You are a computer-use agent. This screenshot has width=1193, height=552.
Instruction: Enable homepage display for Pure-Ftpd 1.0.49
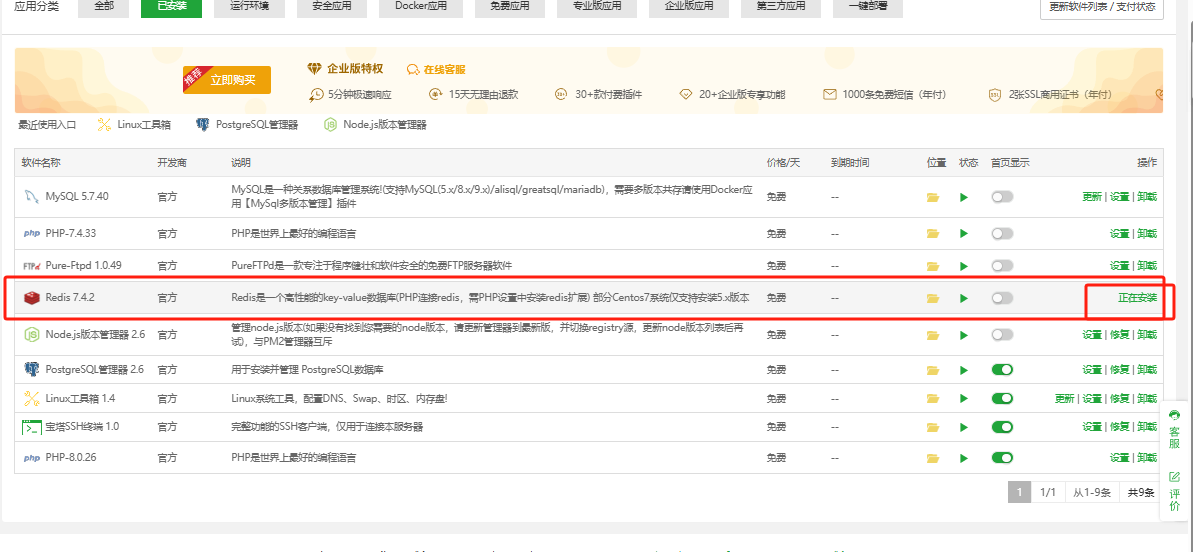click(1002, 265)
